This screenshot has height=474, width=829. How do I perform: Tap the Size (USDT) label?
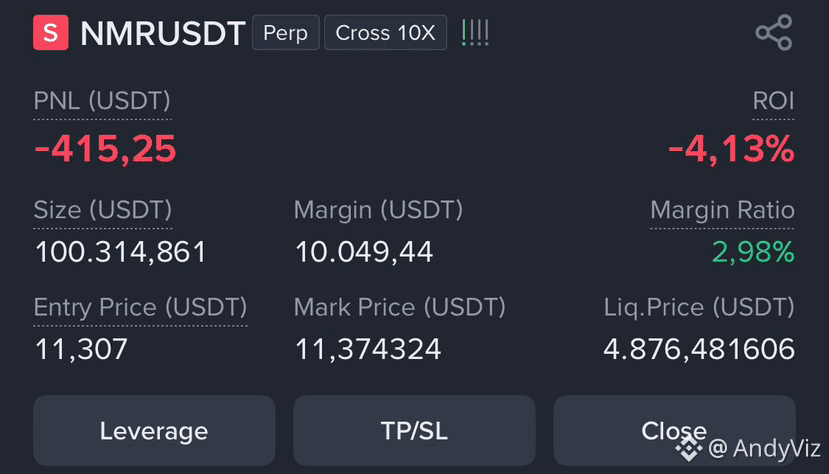point(103,210)
